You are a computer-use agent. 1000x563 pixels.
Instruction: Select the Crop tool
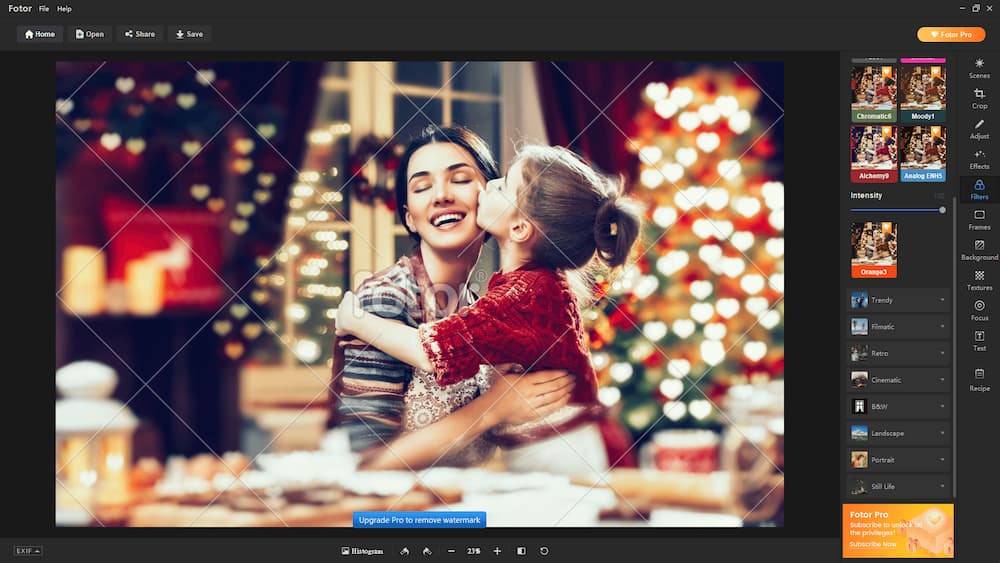979,98
